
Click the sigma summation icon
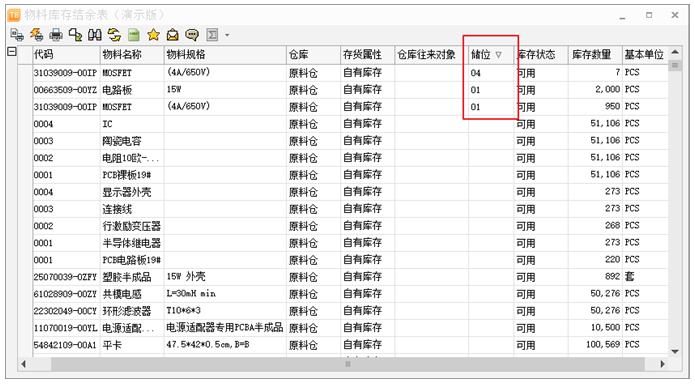[x=212, y=35]
